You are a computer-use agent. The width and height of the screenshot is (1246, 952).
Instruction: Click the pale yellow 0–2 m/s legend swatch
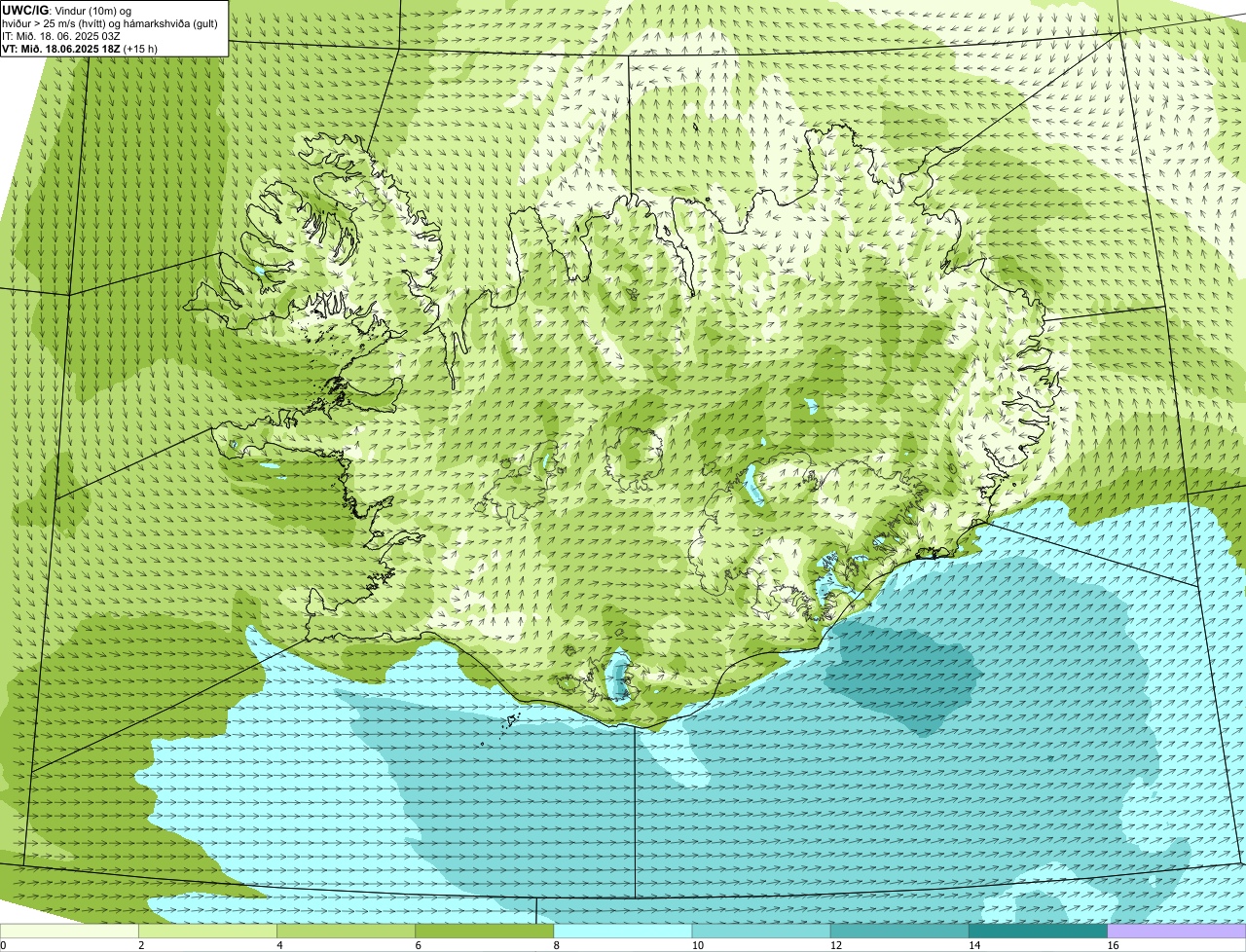coord(69,931)
